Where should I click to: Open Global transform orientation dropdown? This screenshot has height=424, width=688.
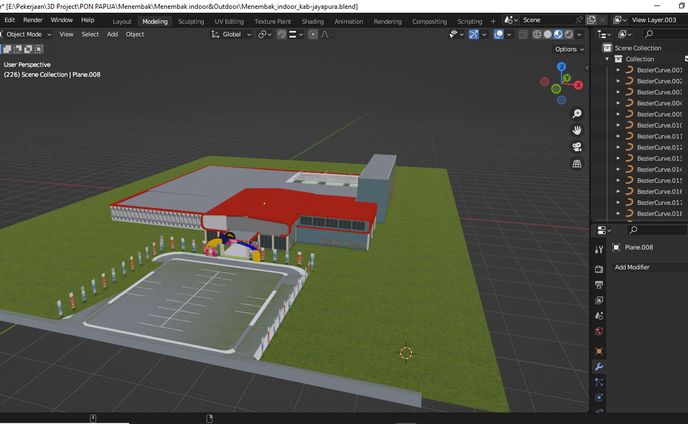pos(232,34)
